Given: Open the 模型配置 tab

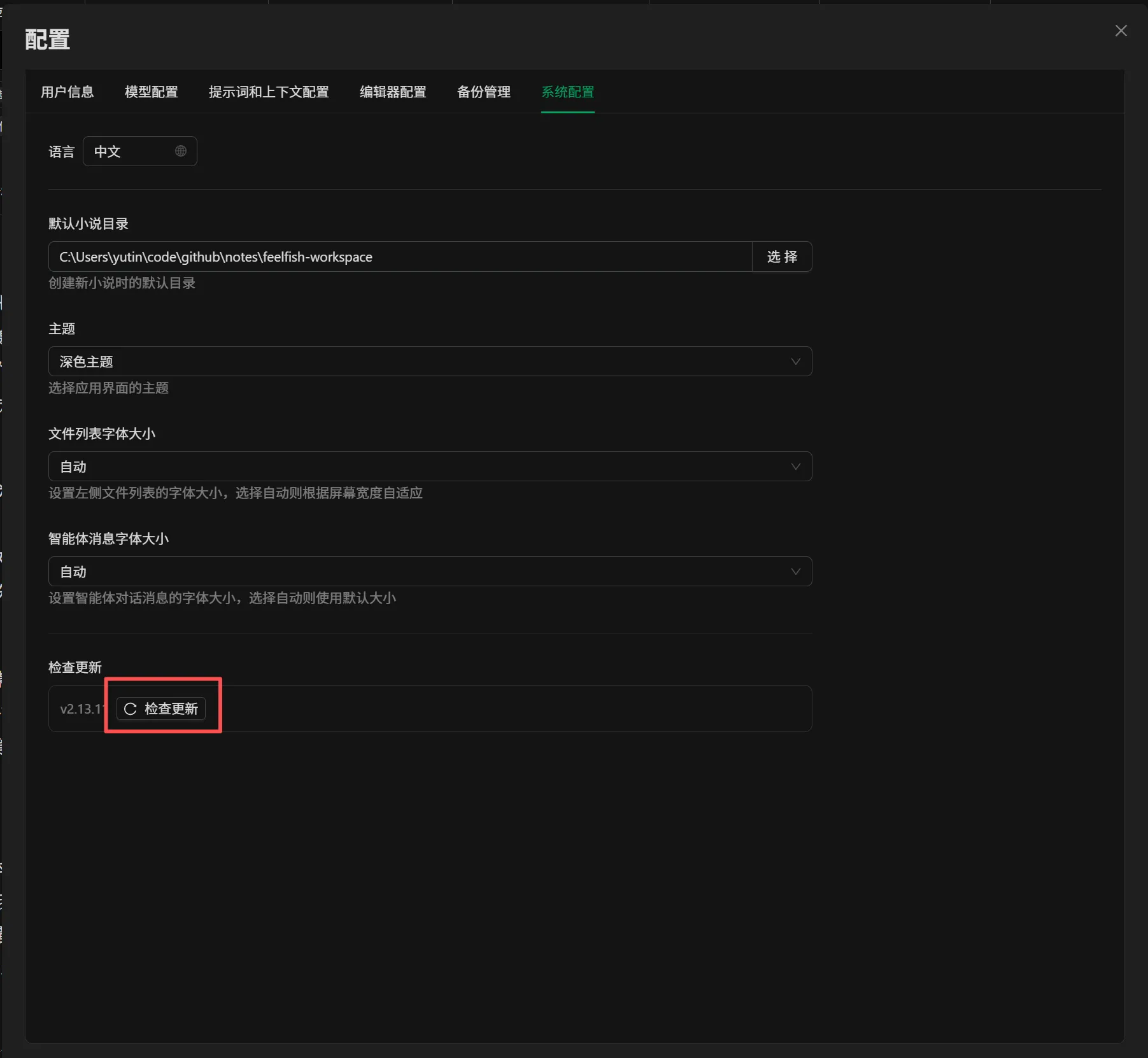Looking at the screenshot, I should point(151,92).
